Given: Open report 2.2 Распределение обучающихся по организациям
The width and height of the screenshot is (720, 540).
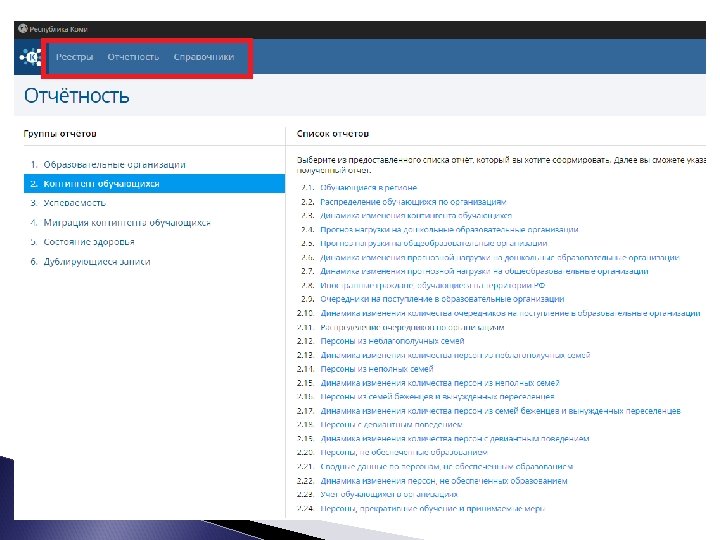Looking at the screenshot, I should click(x=413, y=202).
